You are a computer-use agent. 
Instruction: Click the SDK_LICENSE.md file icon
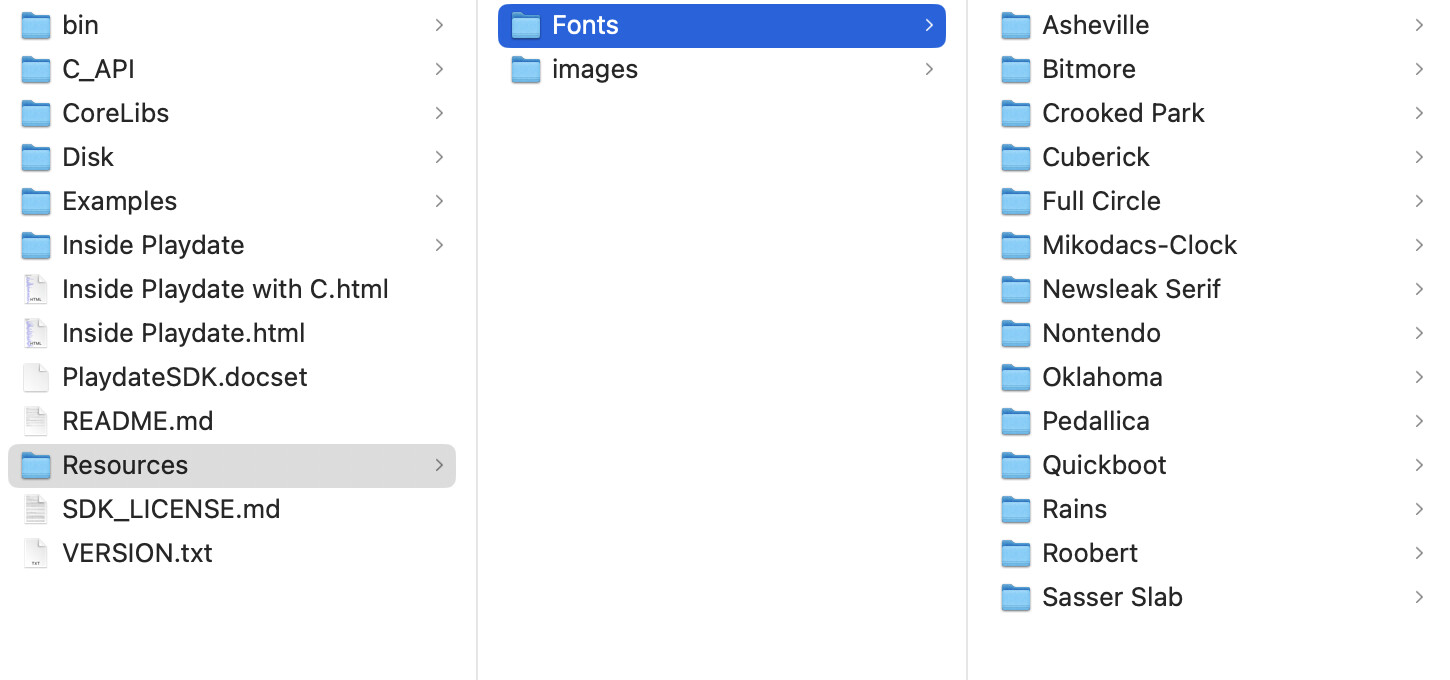point(36,509)
